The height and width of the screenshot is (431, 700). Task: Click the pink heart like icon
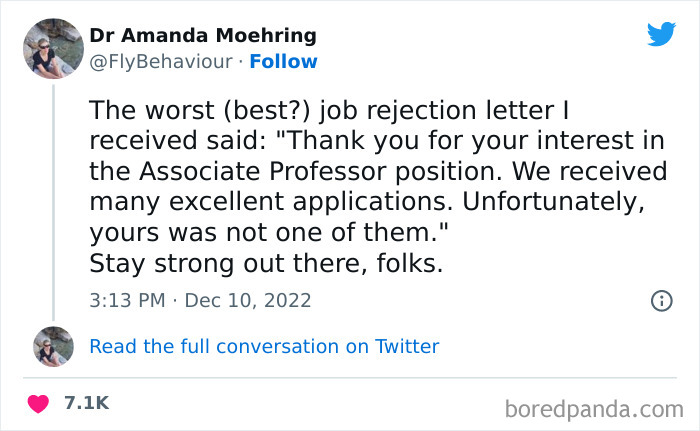click(38, 403)
